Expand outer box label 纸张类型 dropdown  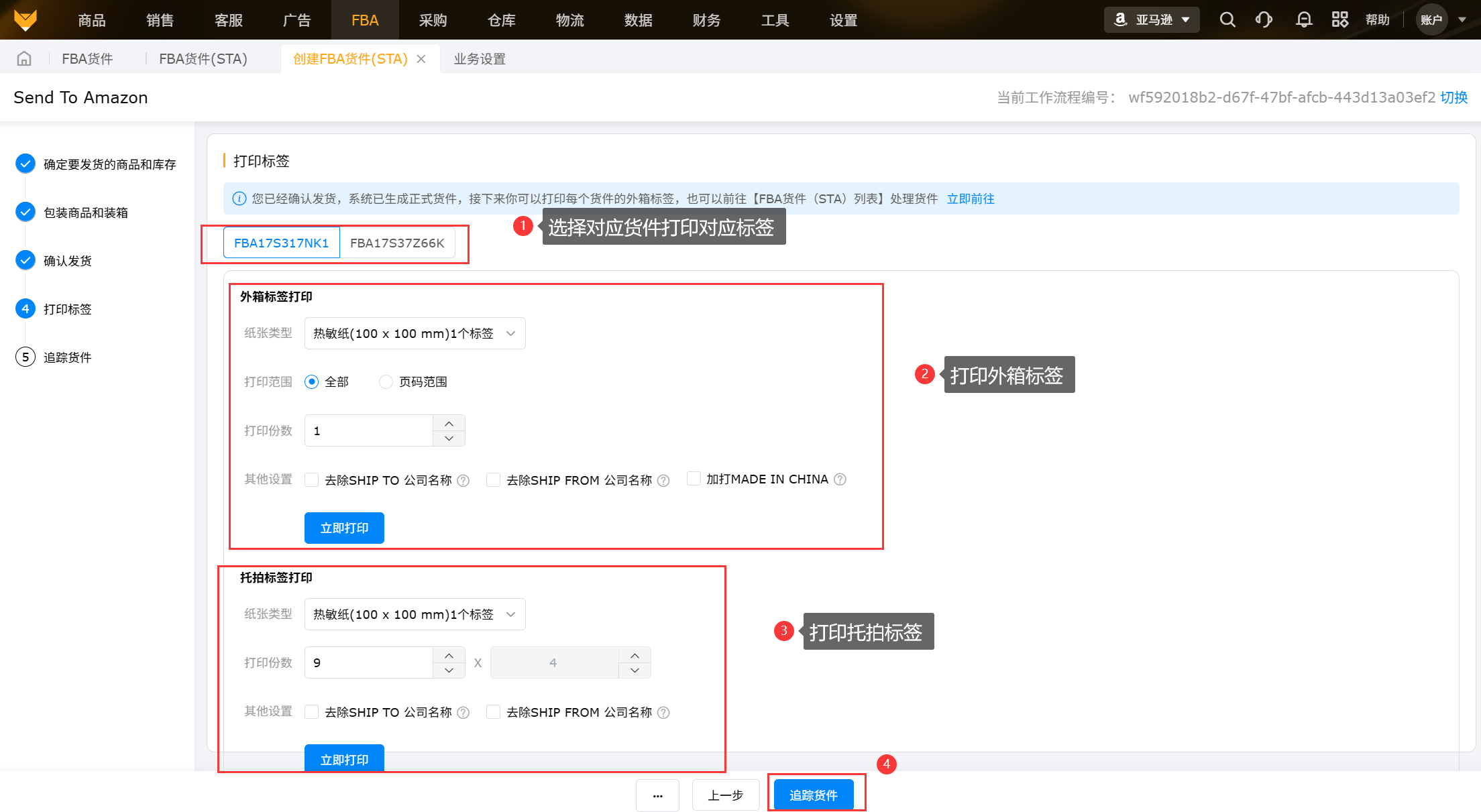(x=415, y=333)
